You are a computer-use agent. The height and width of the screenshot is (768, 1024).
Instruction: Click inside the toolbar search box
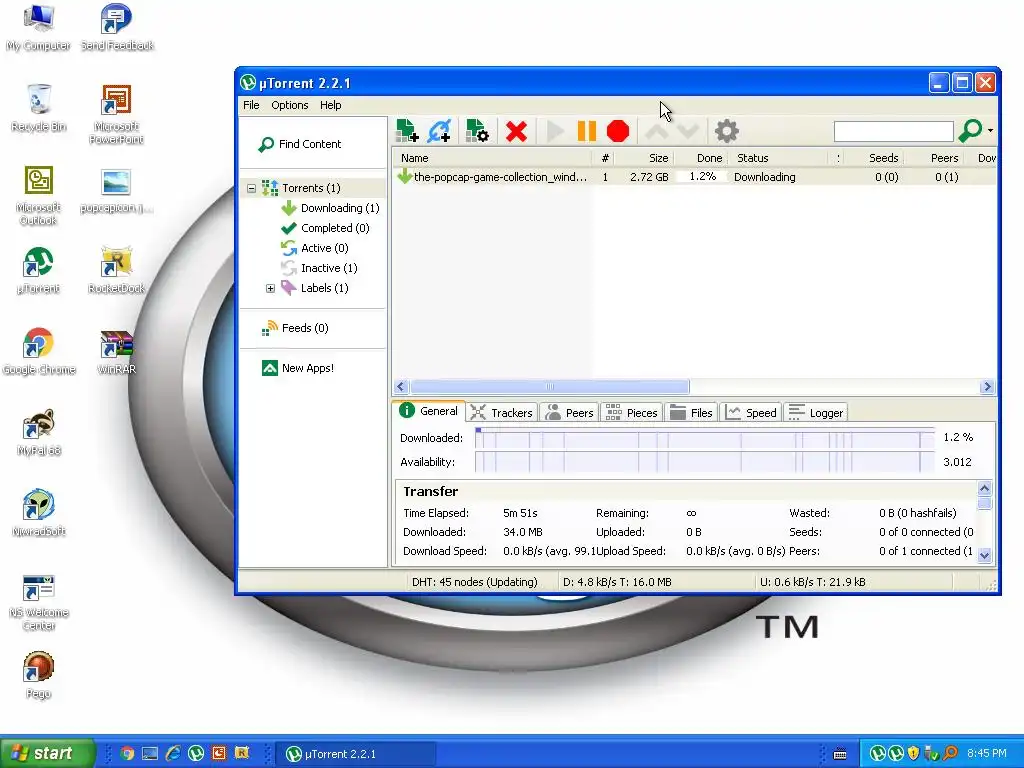[893, 131]
